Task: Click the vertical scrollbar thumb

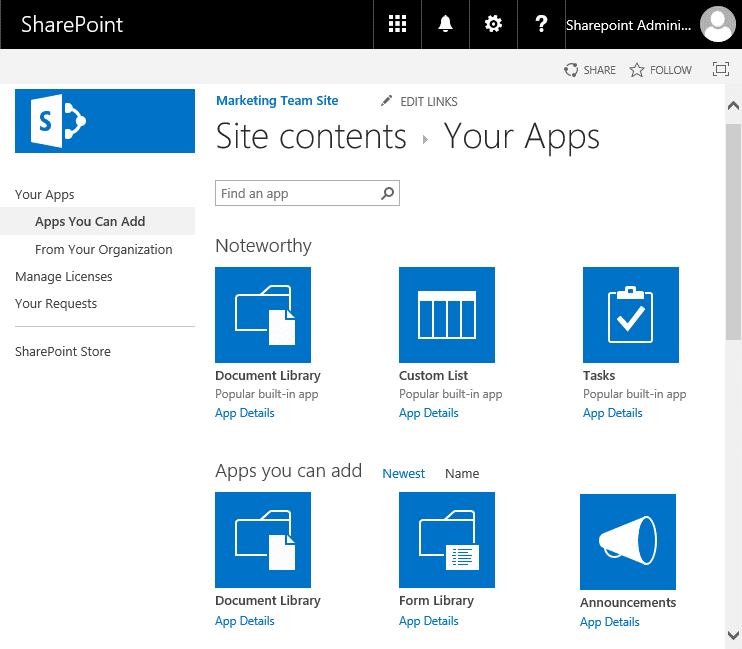Action: click(733, 231)
